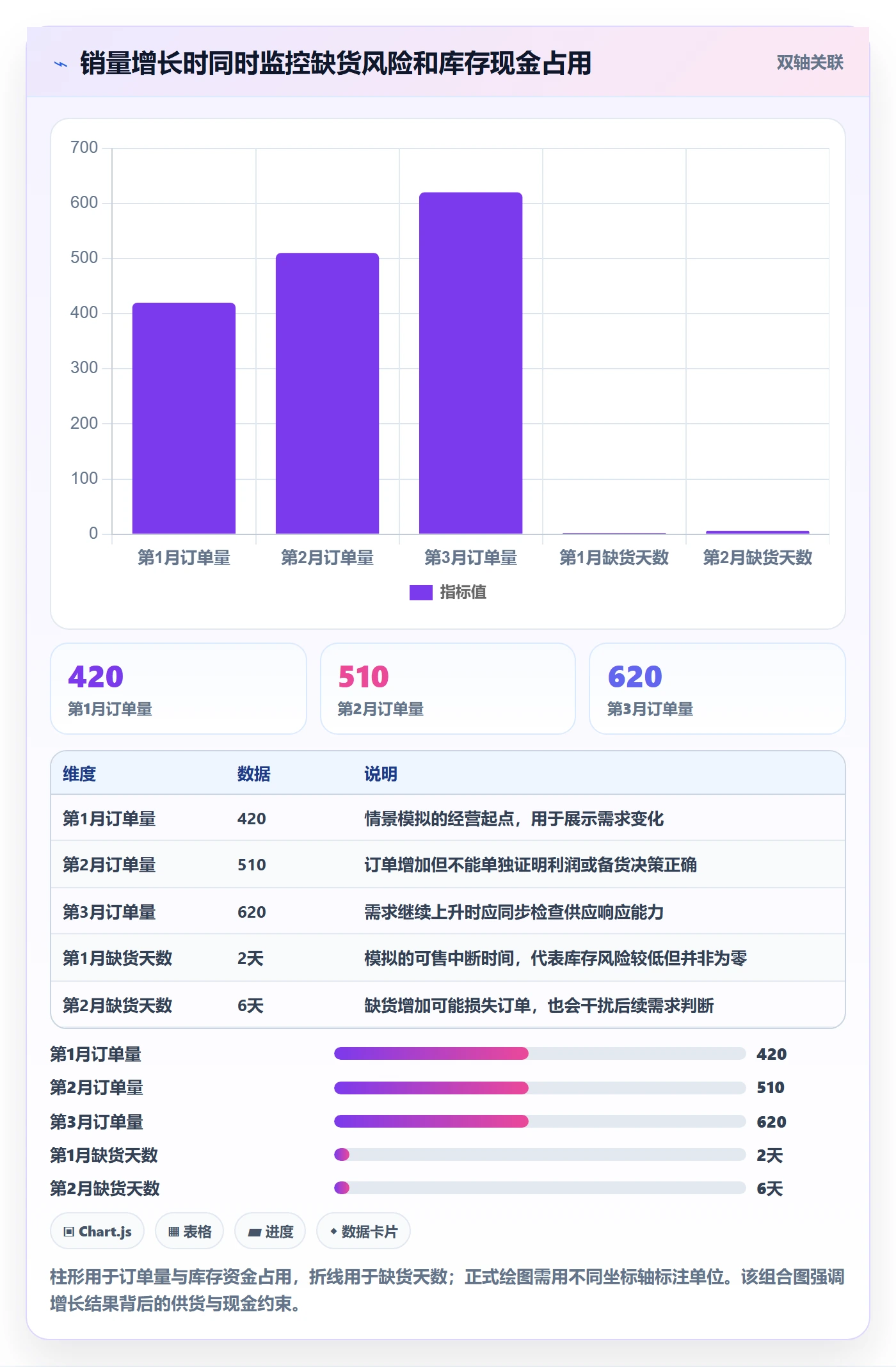896x1367 pixels.
Task: Click the bar icon in the 进度 tag
Action: [254, 1233]
